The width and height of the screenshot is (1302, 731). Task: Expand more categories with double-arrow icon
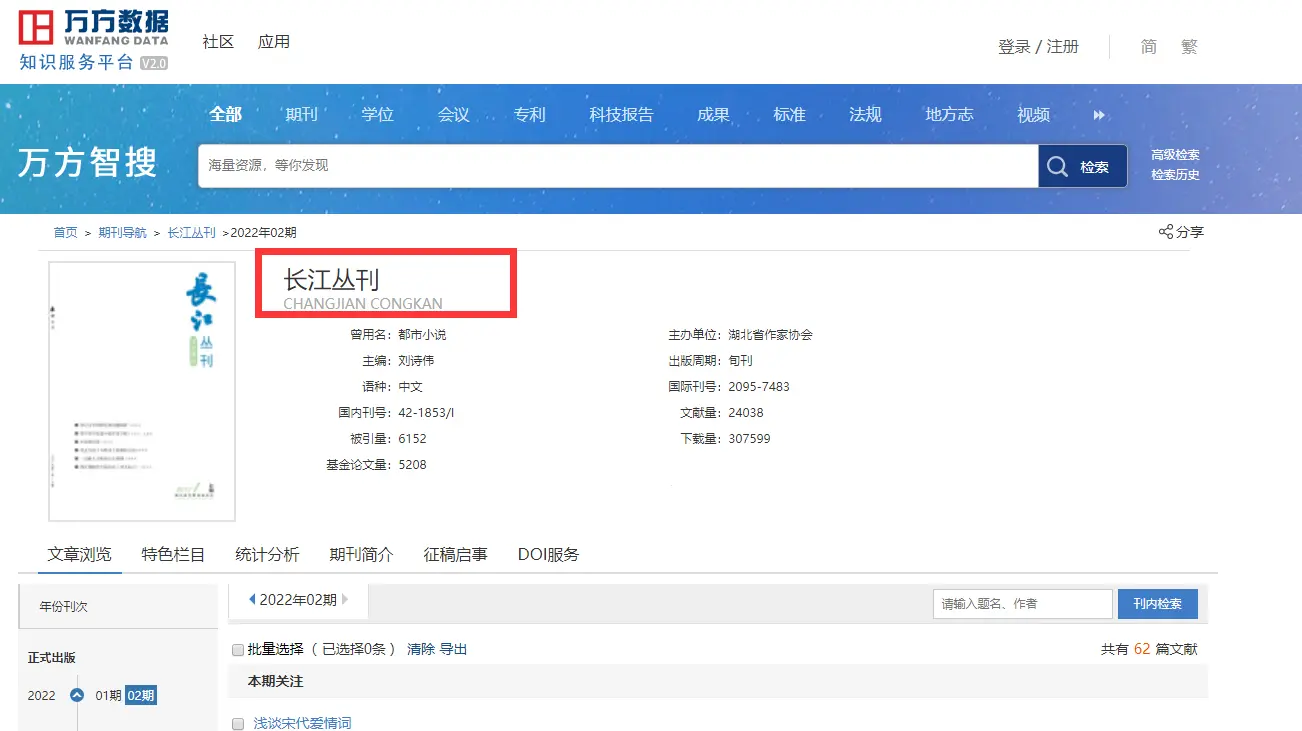pyautogui.click(x=1099, y=115)
